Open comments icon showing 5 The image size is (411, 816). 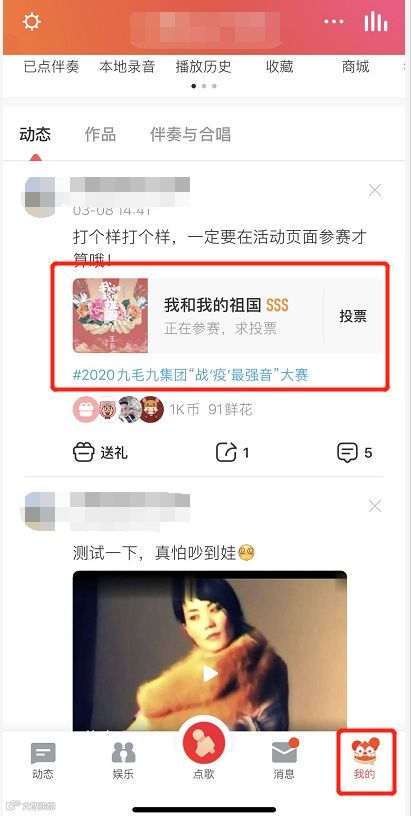click(347, 452)
